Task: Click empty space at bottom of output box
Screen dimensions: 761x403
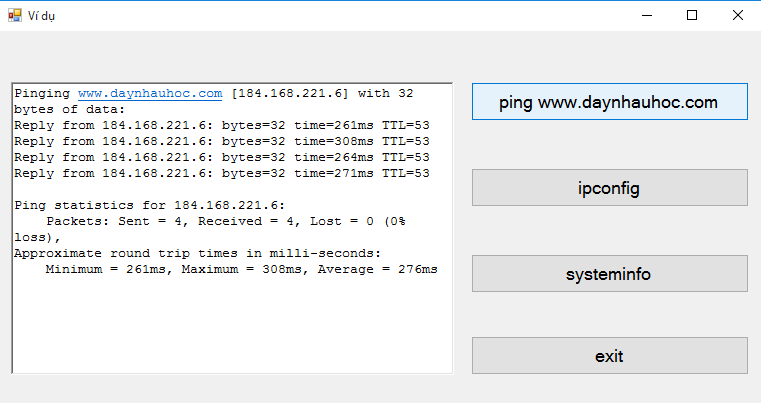Action: pyautogui.click(x=230, y=330)
